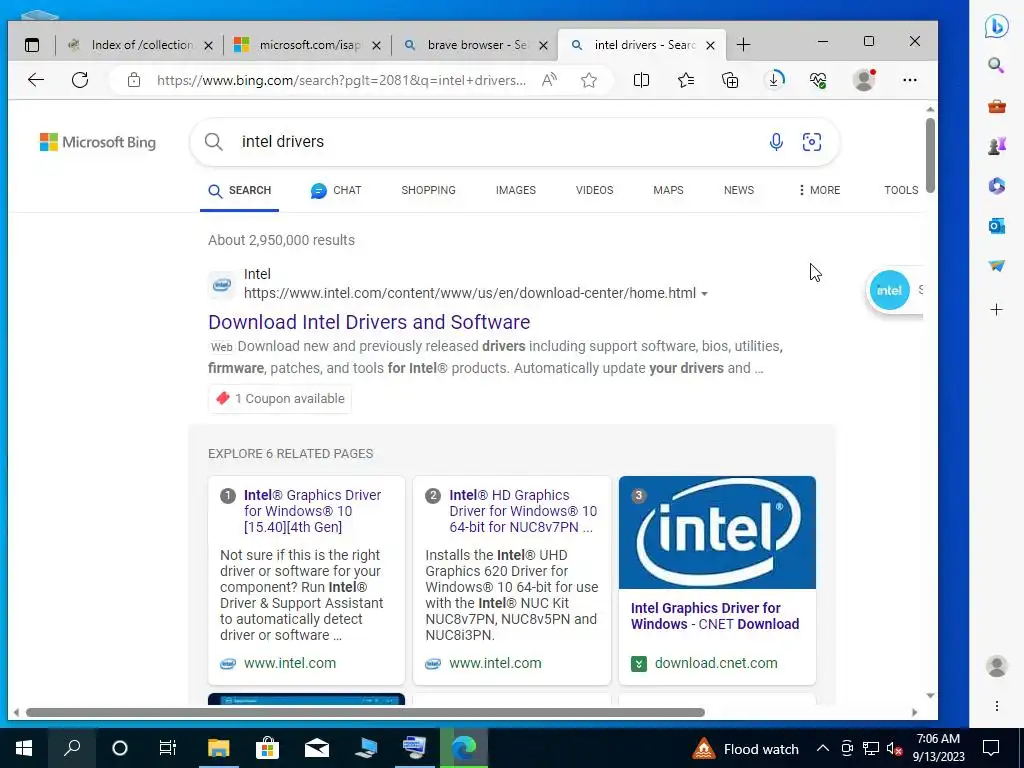Viewport: 1024px width, 768px height.
Task: Click the Intel logo thumbnail image
Action: pos(717,532)
